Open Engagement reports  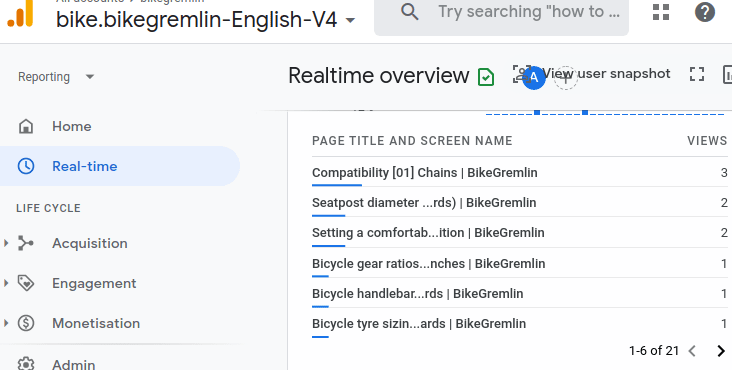click(x=94, y=283)
